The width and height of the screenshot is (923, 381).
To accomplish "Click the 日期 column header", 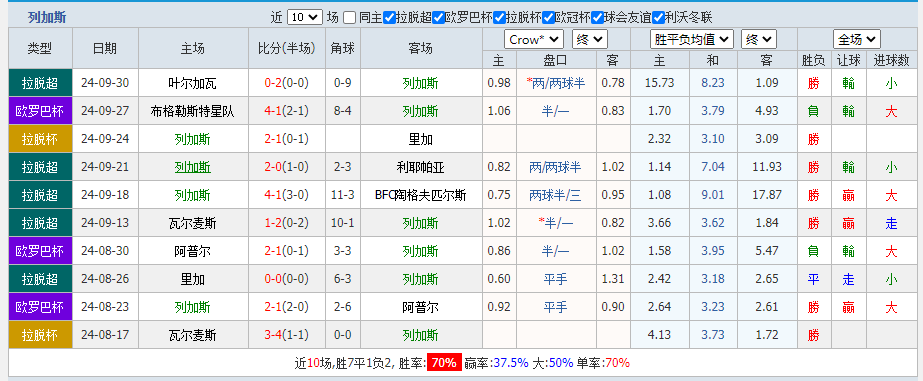I will point(105,49).
